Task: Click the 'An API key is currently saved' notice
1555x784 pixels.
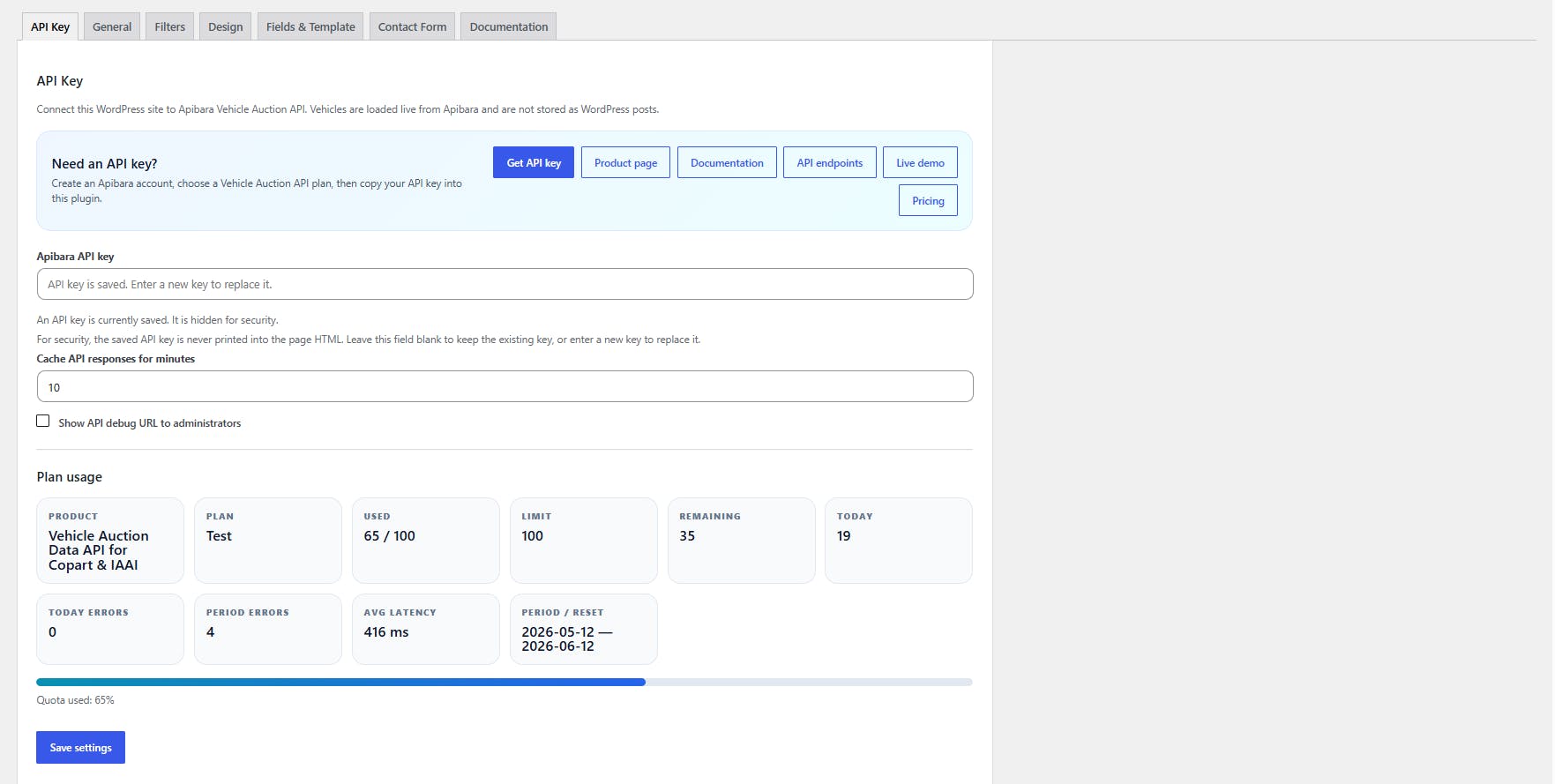Action: click(157, 320)
